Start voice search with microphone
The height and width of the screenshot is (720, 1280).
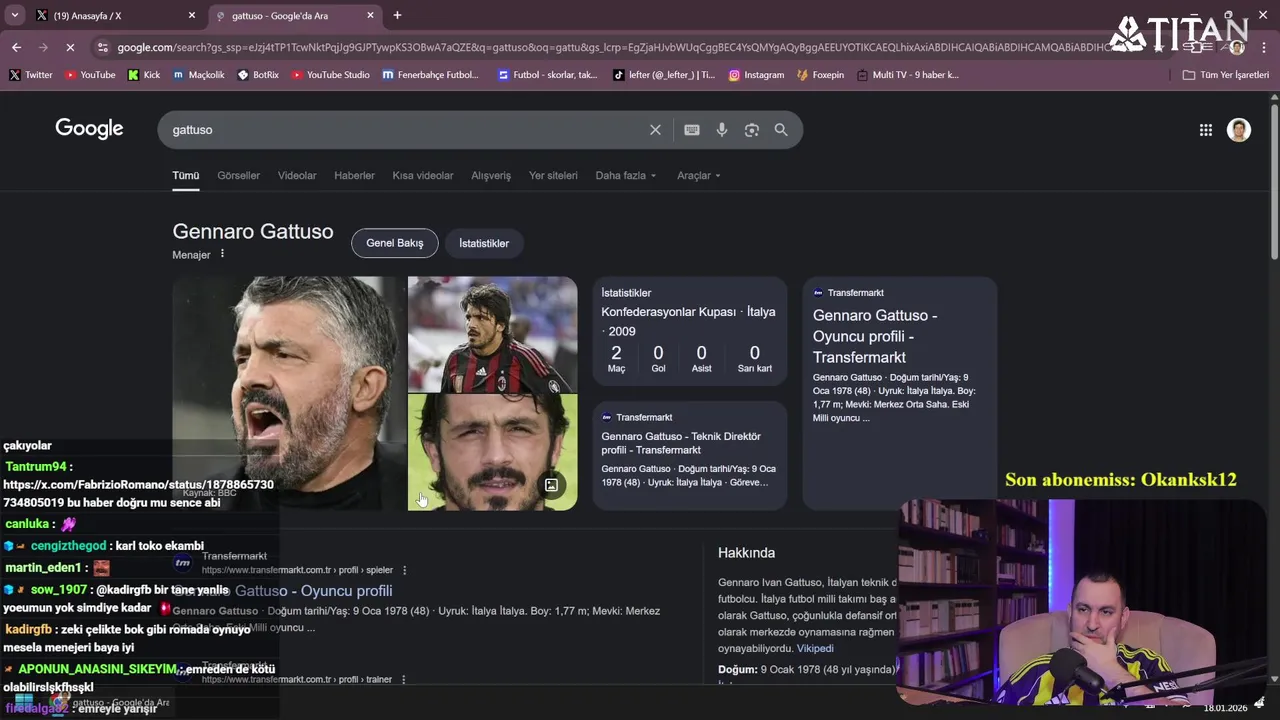(721, 130)
